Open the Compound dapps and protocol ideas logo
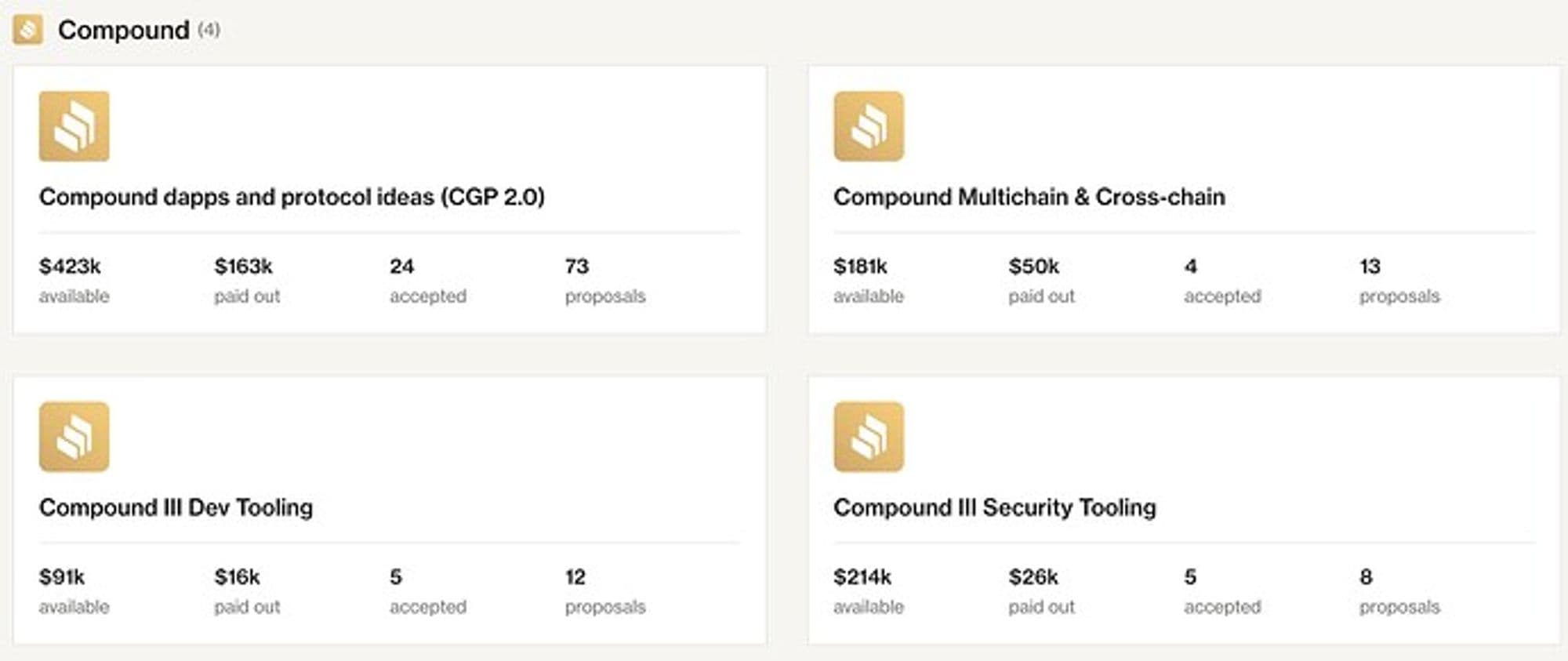The width and height of the screenshot is (1568, 661). [x=74, y=126]
